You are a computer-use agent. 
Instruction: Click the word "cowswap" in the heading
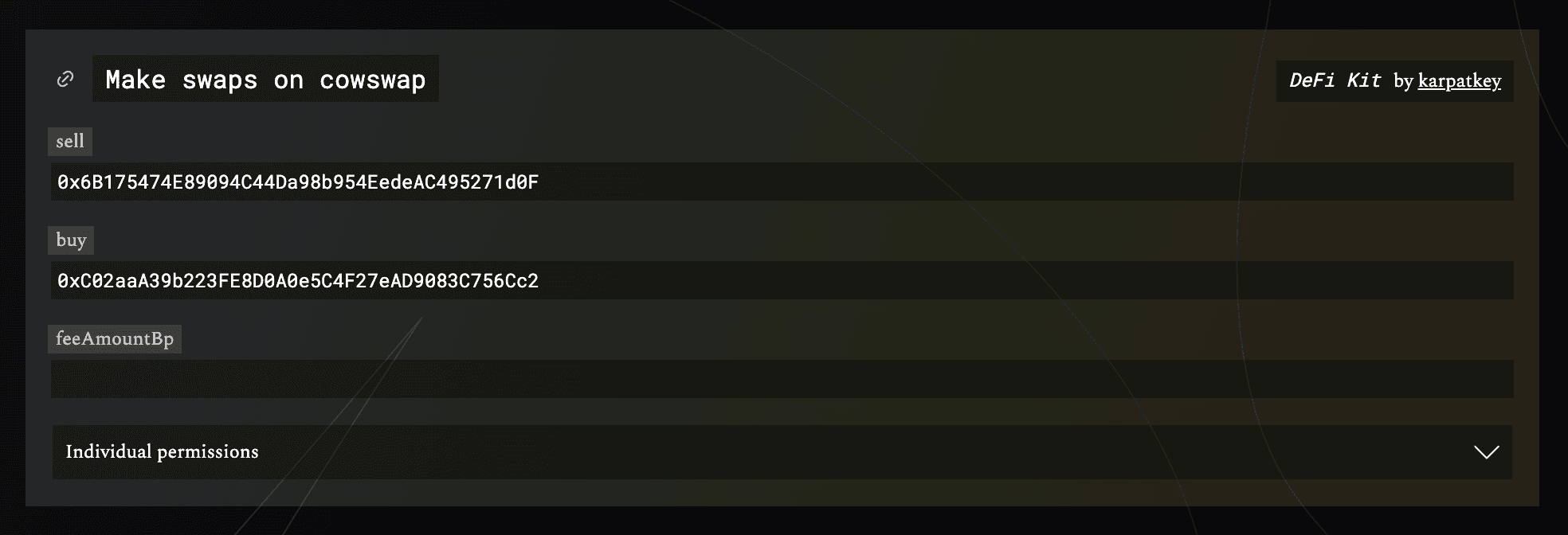click(x=372, y=80)
